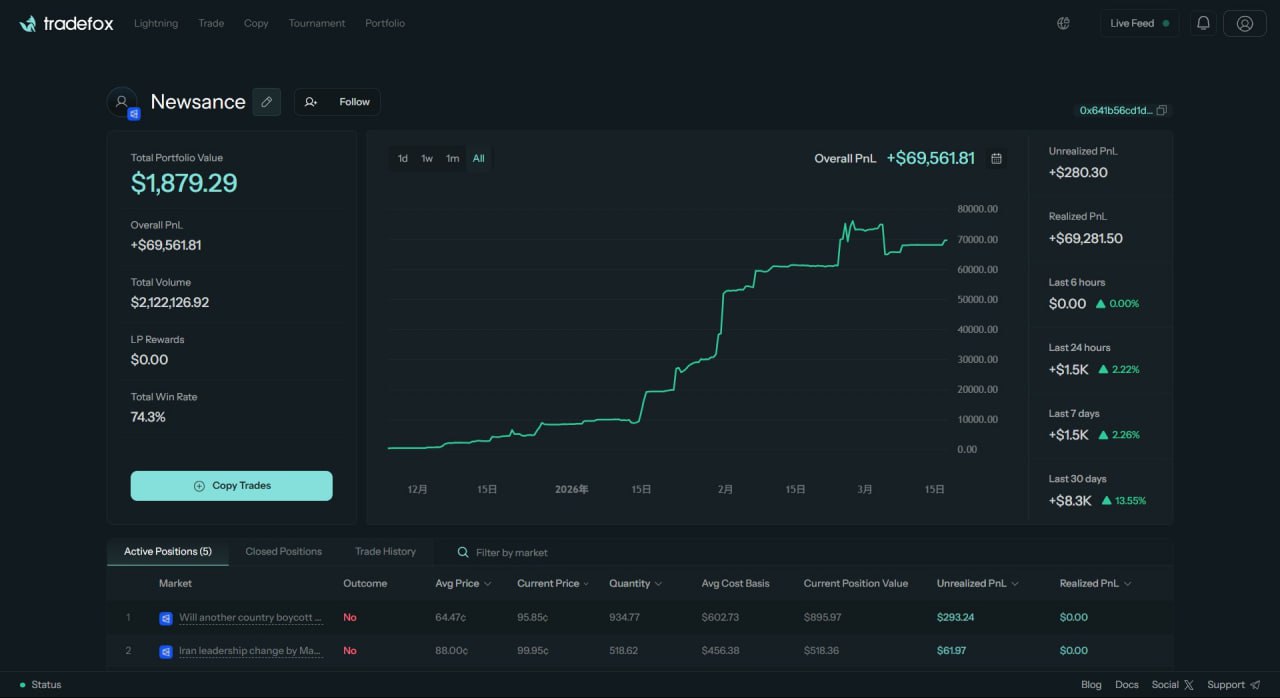Copy the 0x641b56cd1d wallet address
1280x698 pixels.
[x=1160, y=110]
